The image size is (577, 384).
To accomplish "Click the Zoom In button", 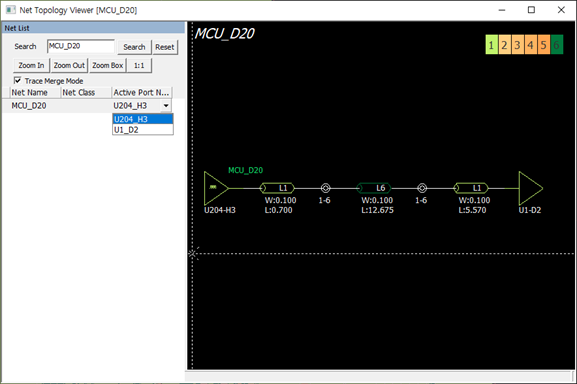I will (x=31, y=65).
